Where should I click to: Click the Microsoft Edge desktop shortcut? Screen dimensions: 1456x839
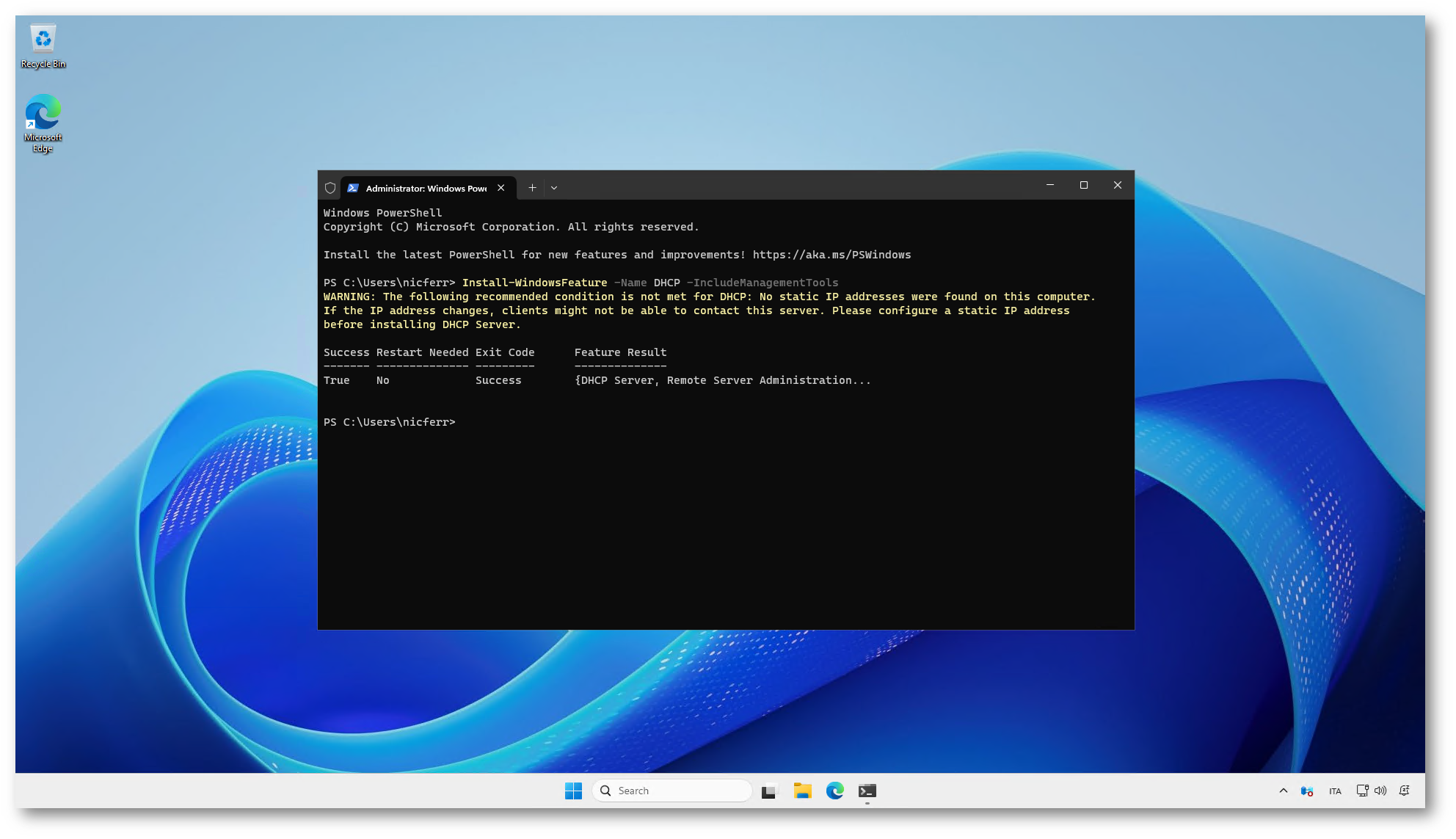[x=43, y=123]
